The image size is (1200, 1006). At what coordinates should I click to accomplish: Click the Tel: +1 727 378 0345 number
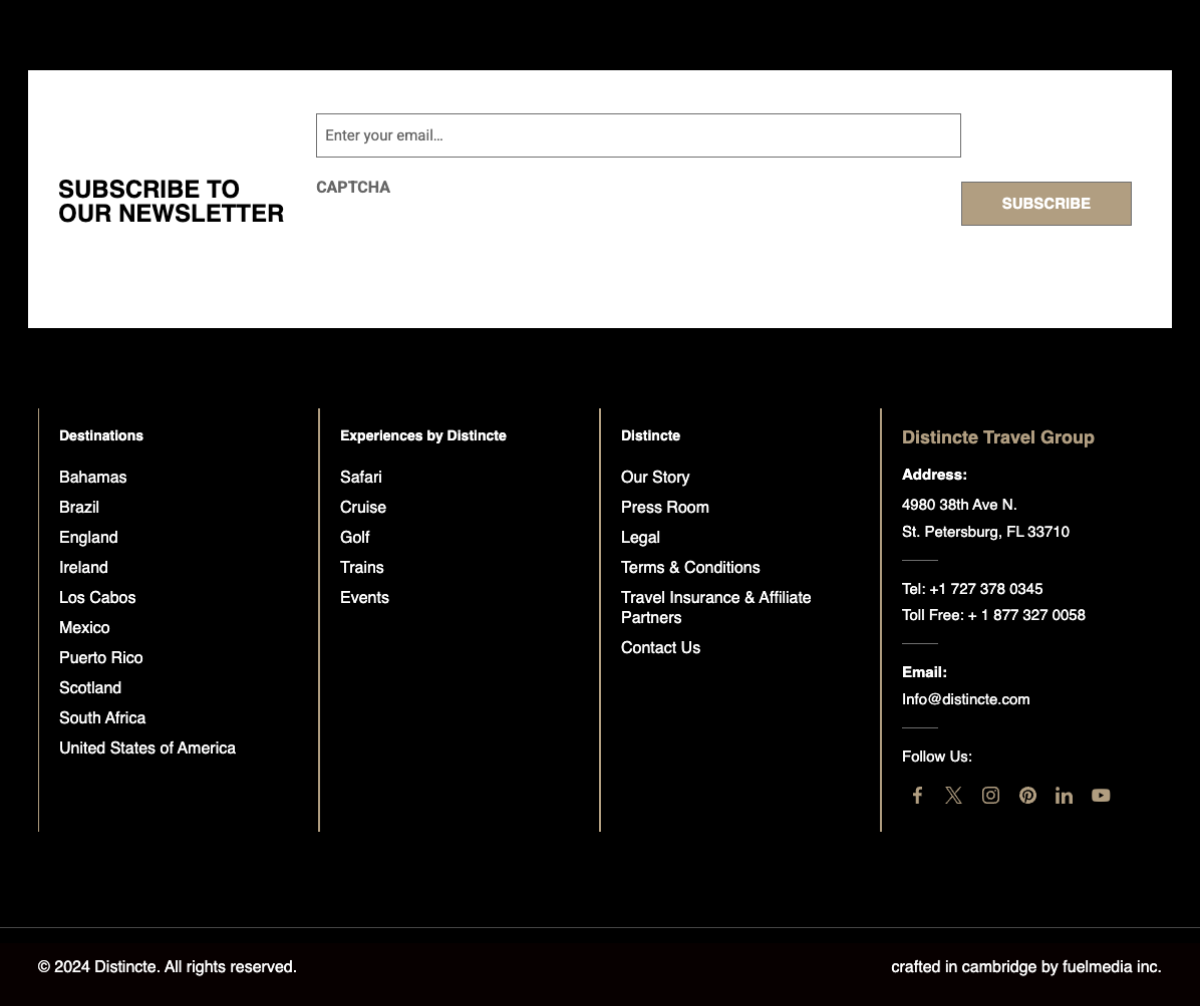(972, 589)
